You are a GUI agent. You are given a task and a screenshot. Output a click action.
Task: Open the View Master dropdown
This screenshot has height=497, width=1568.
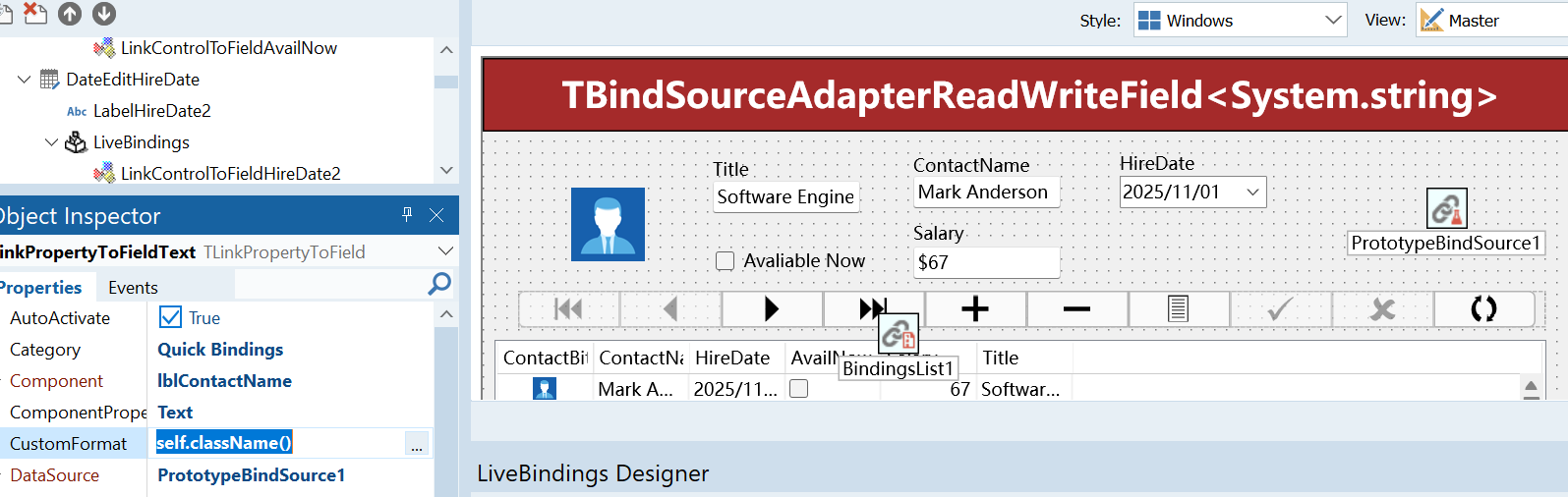(x=1491, y=21)
